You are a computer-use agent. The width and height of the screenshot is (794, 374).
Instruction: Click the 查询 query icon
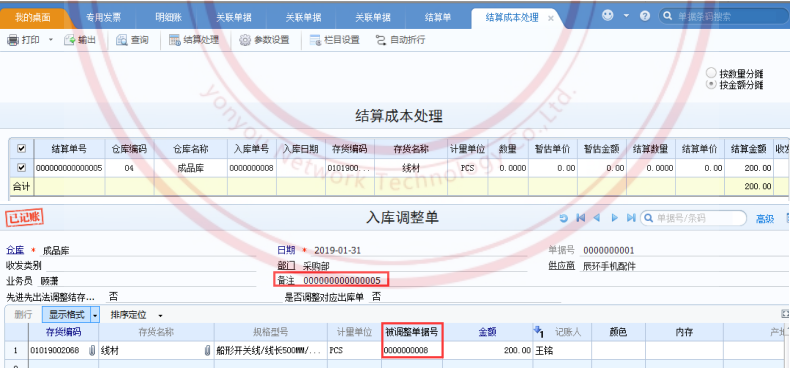(x=122, y=40)
